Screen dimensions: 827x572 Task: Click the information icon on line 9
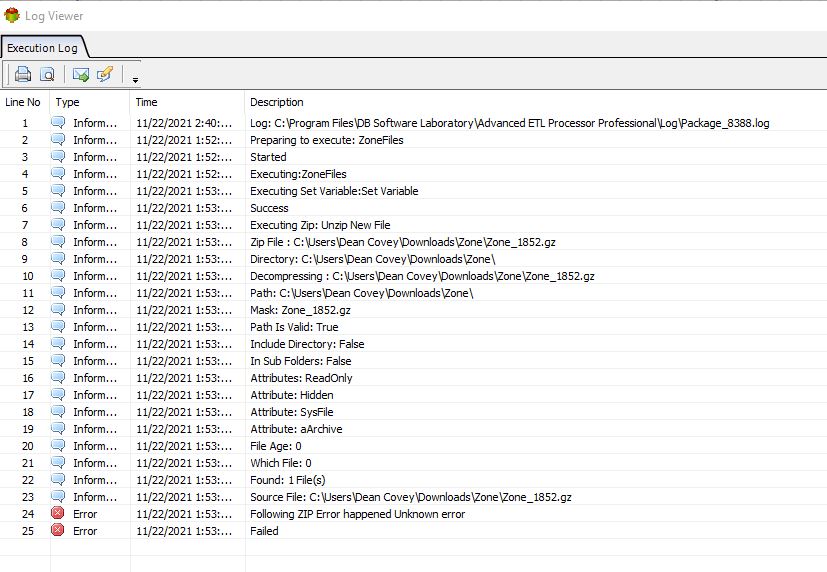[58, 258]
